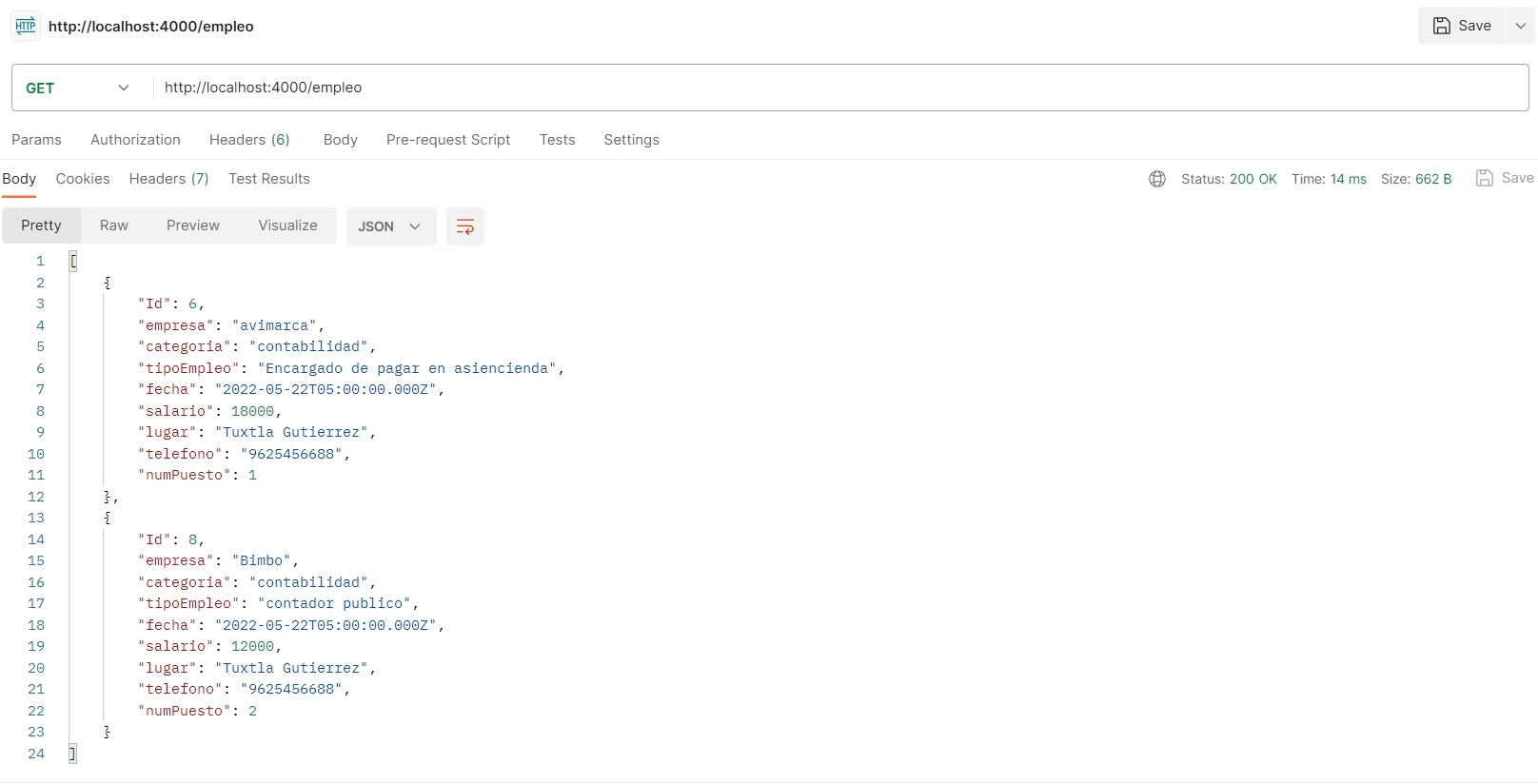Open the GET method dropdown
Viewport: 1538px width, 784px height.
click(78, 88)
